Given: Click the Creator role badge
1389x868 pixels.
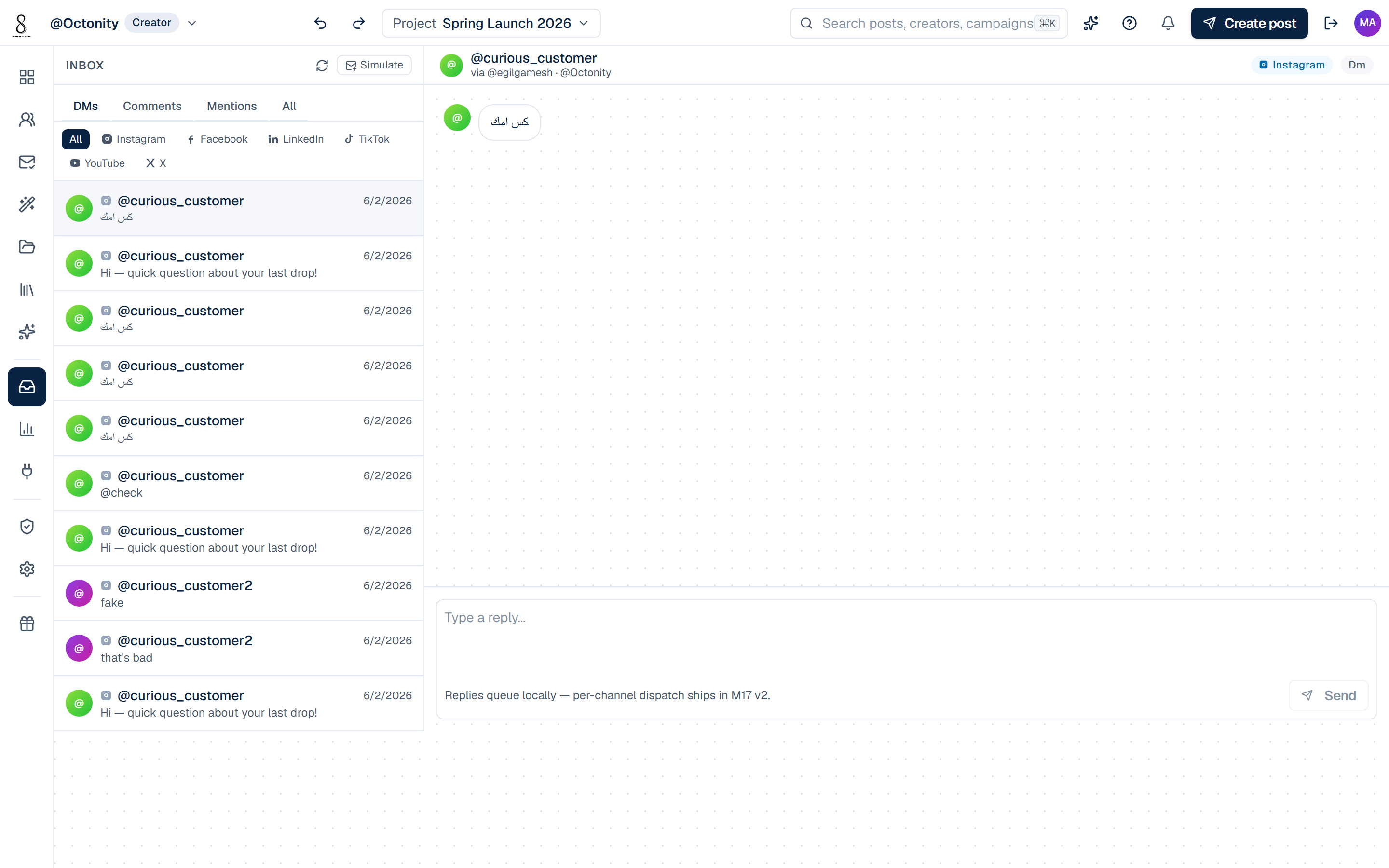Looking at the screenshot, I should tap(151, 22).
